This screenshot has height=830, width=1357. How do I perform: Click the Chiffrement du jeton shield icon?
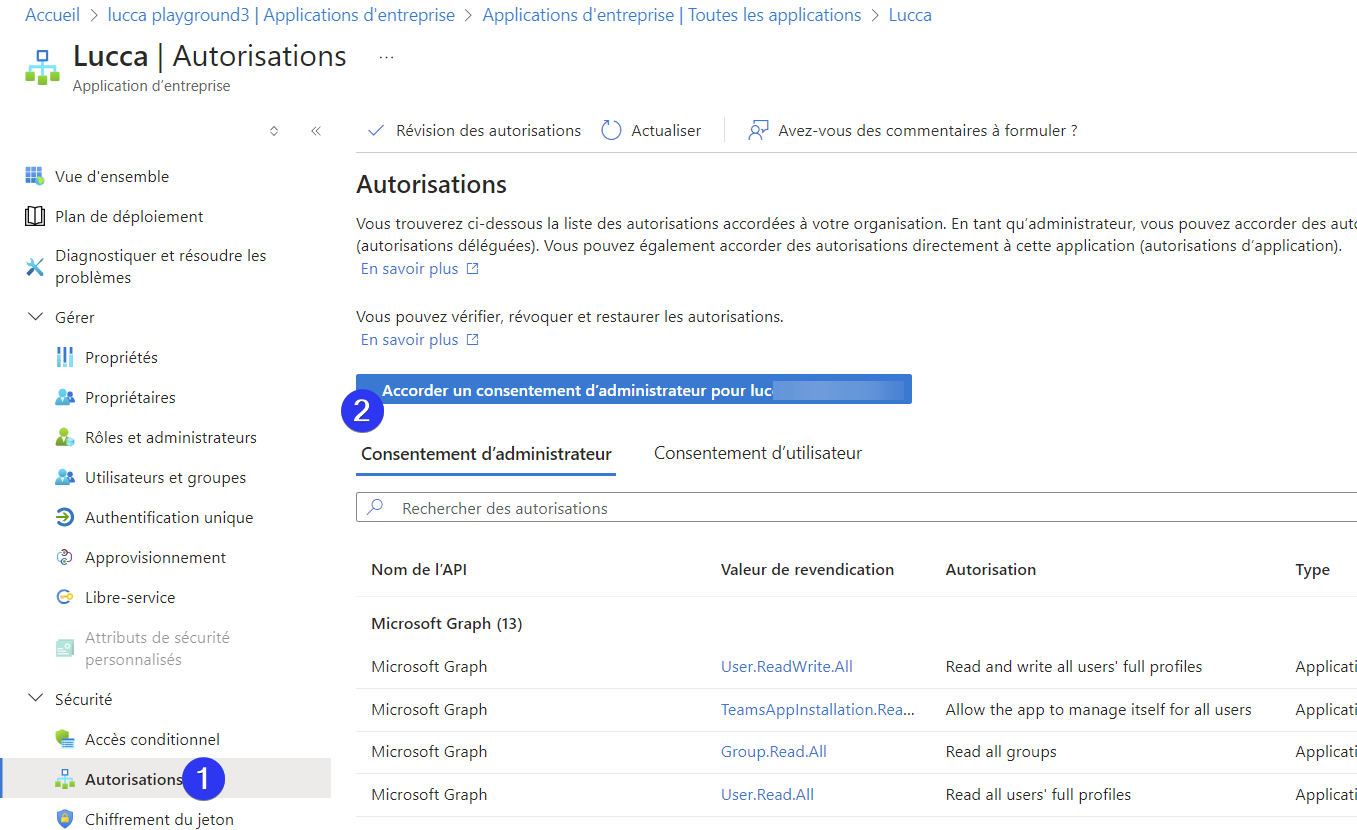pyautogui.click(x=65, y=819)
